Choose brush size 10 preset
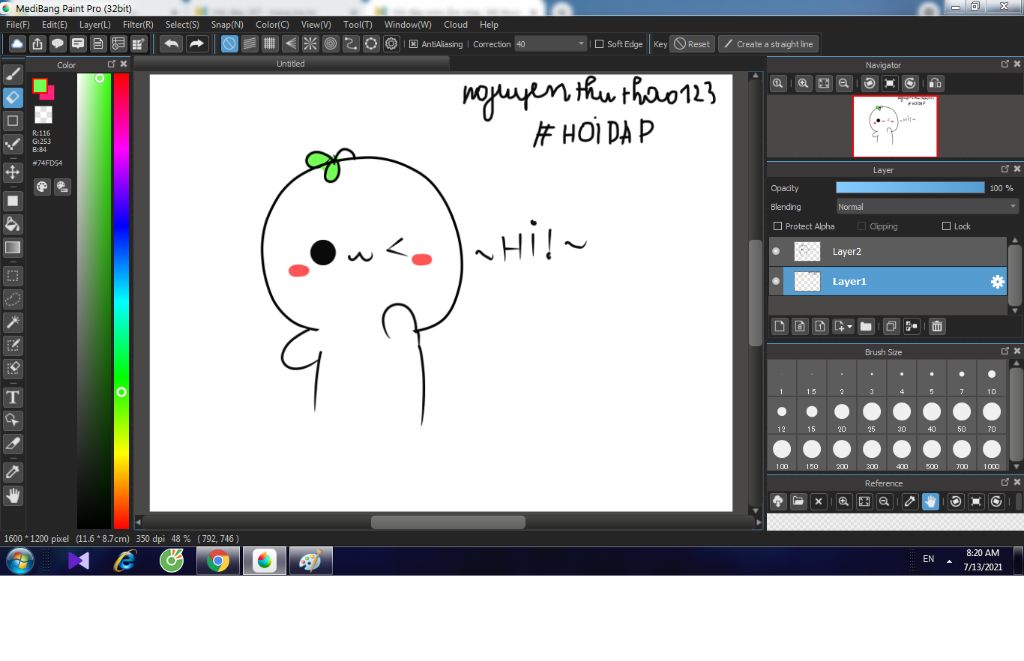This screenshot has height=661, width=1024. tap(991, 379)
